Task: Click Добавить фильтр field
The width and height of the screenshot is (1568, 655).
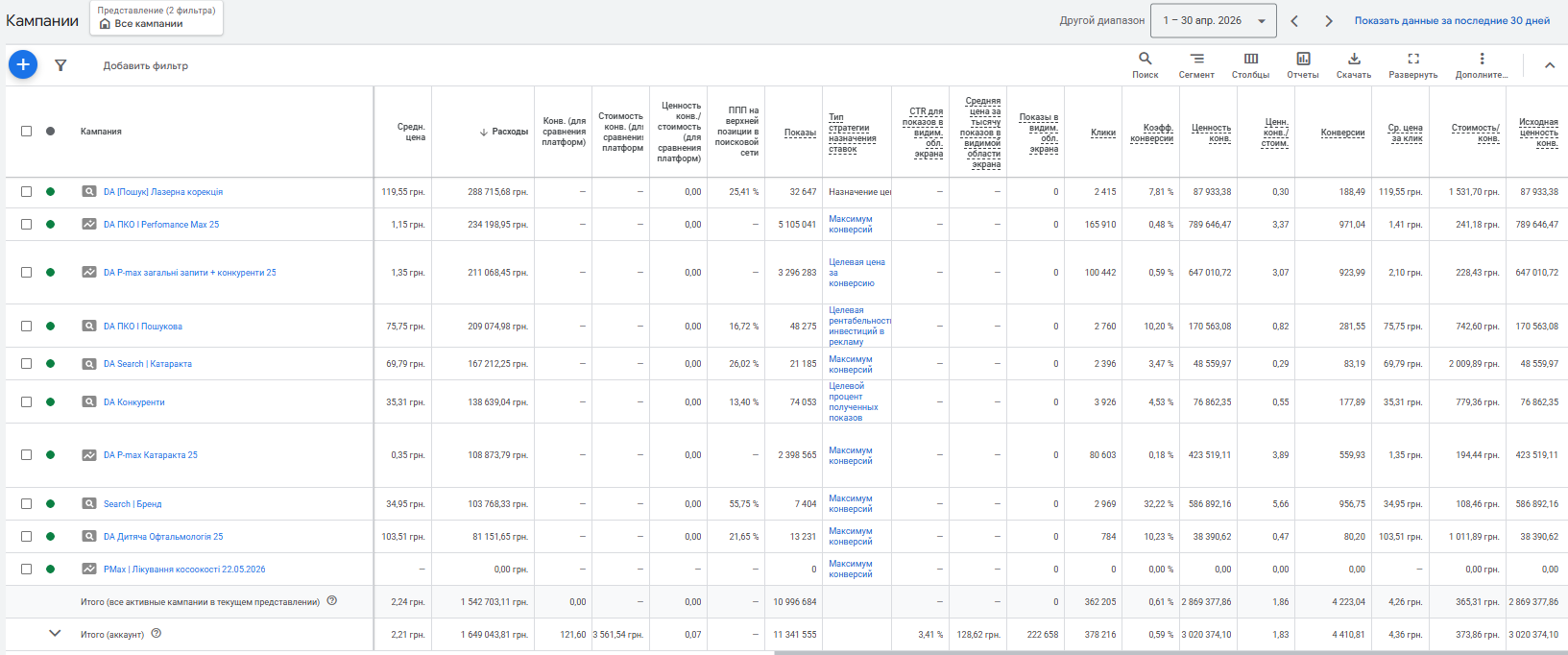Action: pyautogui.click(x=146, y=65)
